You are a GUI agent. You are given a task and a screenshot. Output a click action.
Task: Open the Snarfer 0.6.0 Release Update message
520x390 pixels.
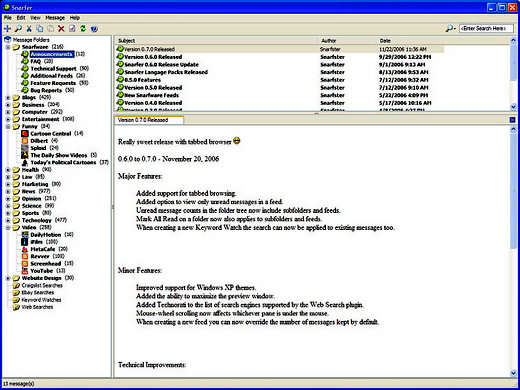coord(161,65)
